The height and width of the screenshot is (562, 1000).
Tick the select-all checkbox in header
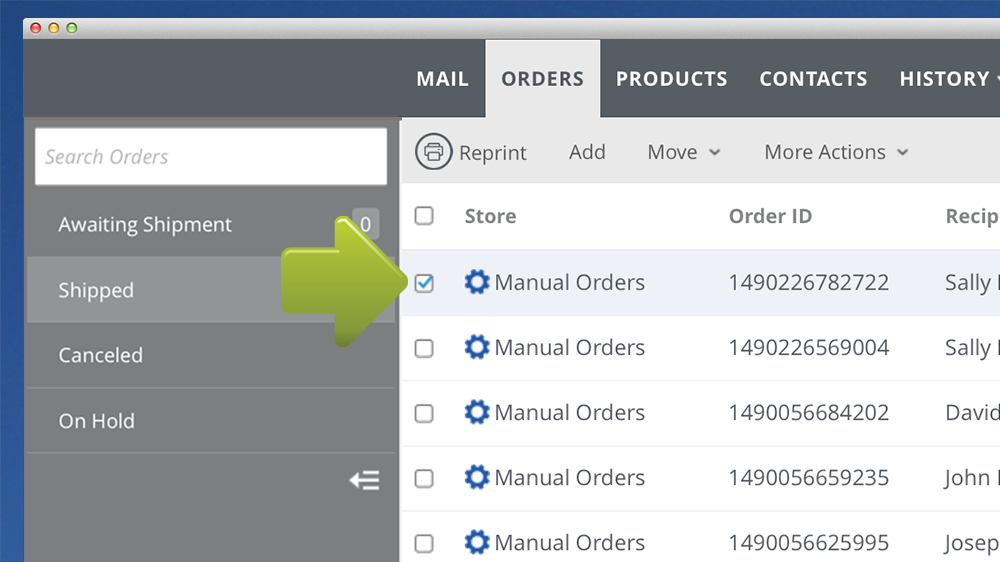(424, 216)
